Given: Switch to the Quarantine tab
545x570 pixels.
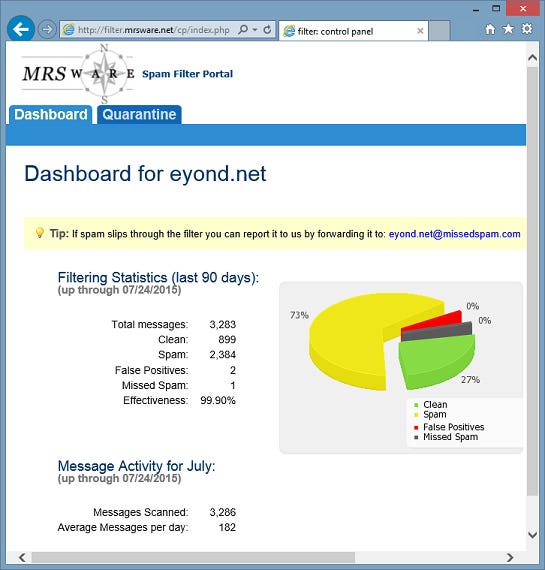Looking at the screenshot, I should click(x=139, y=115).
